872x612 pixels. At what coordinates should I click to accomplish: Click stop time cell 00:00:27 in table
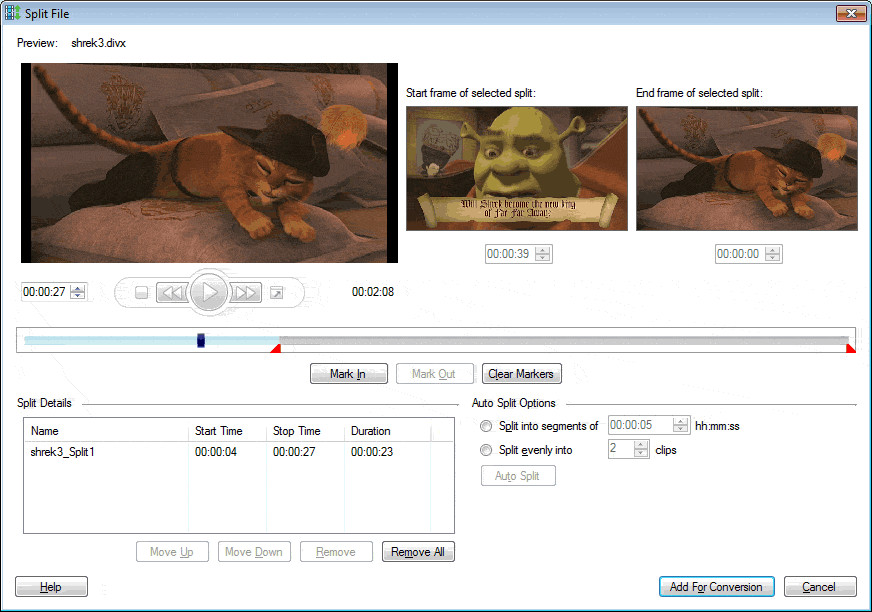(x=294, y=452)
